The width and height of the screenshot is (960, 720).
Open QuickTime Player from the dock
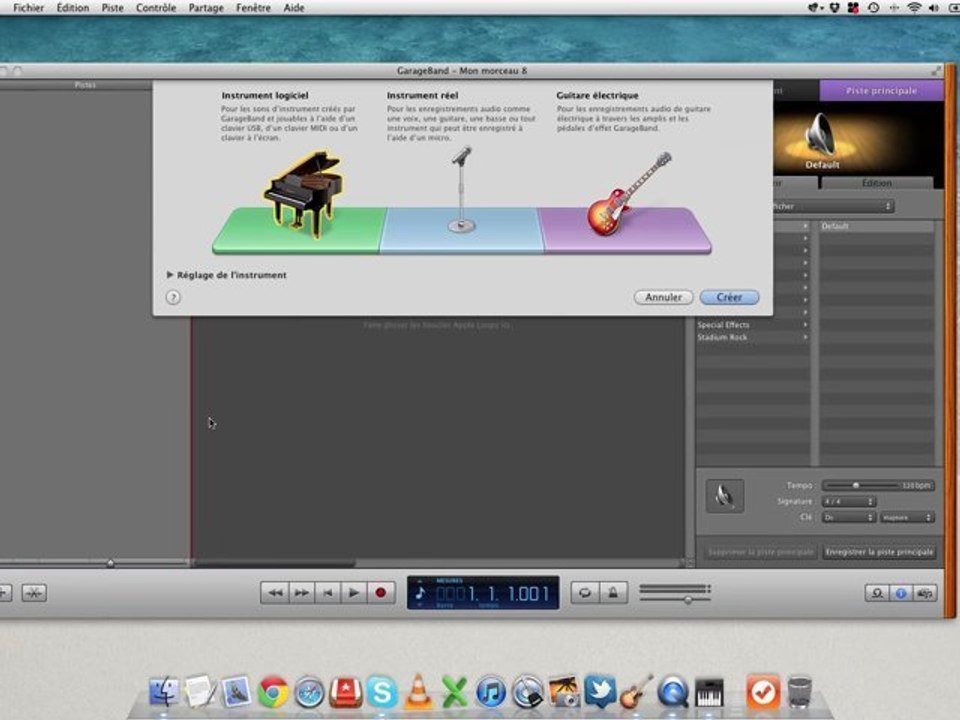coord(672,692)
